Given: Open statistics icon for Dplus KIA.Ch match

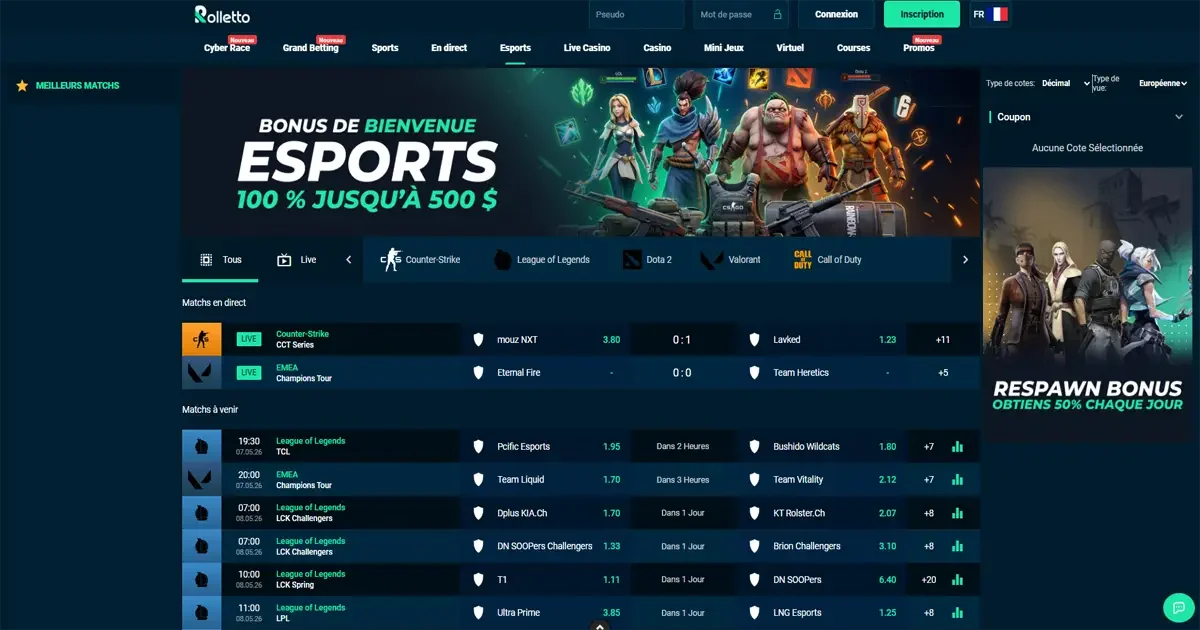Looking at the screenshot, I should tap(957, 513).
